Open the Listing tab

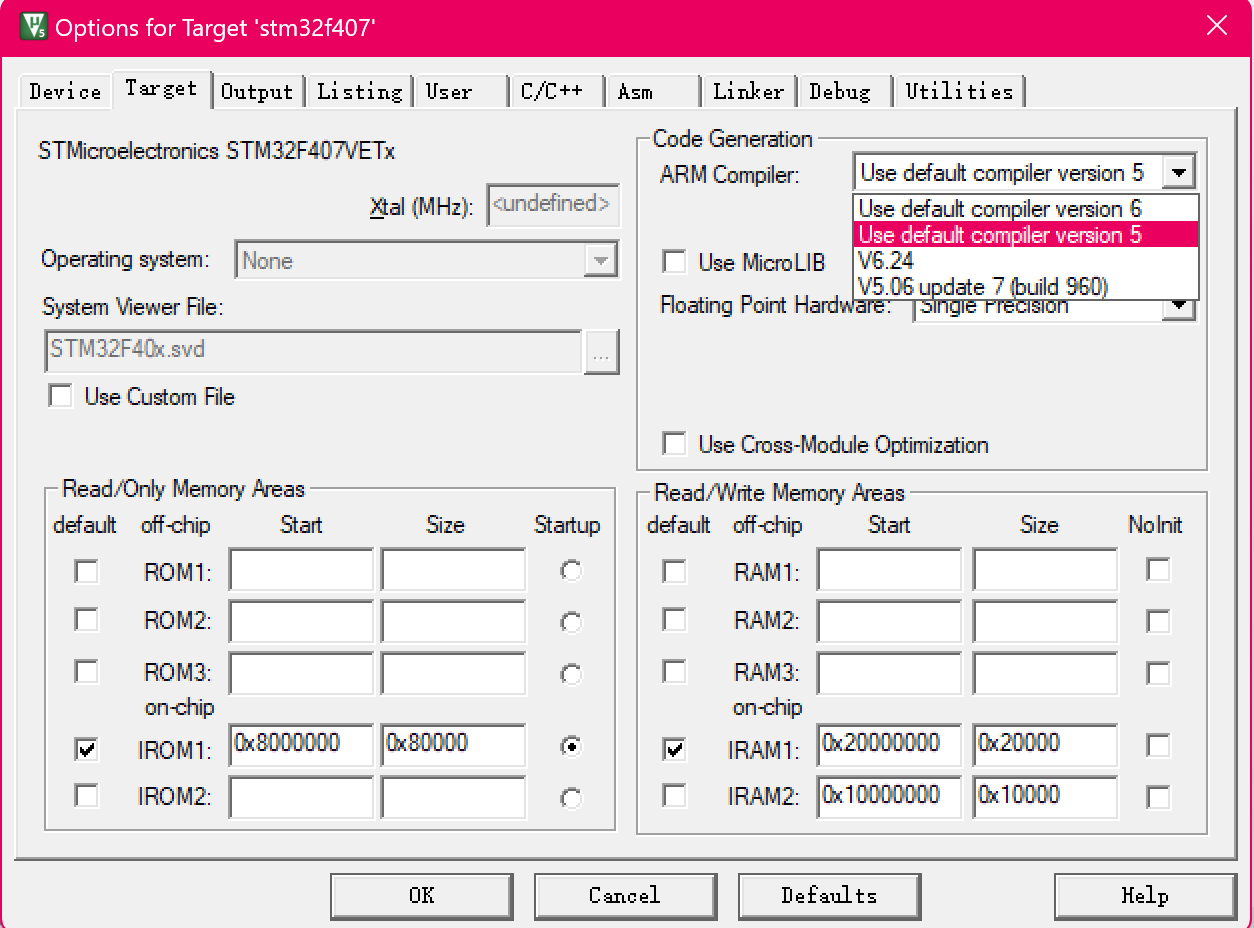pyautogui.click(x=359, y=91)
